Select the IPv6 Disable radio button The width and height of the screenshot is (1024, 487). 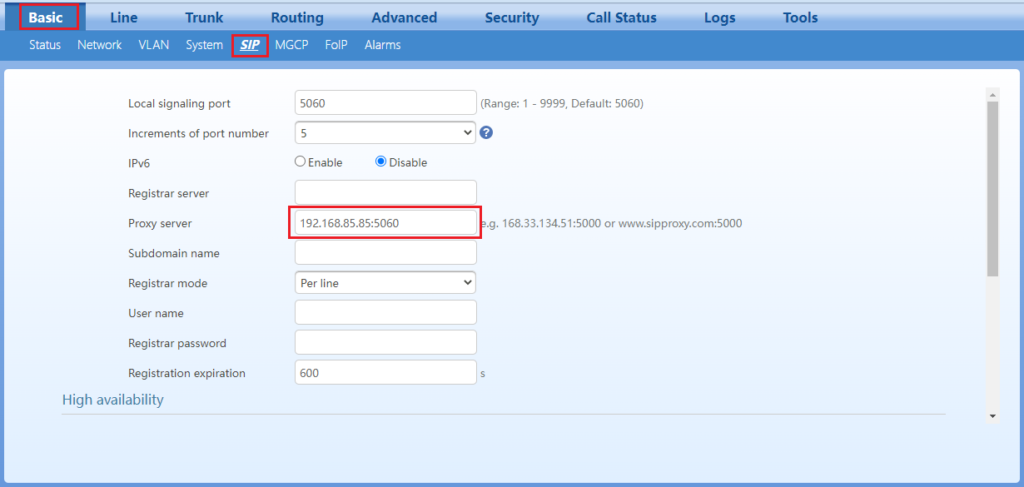[381, 162]
